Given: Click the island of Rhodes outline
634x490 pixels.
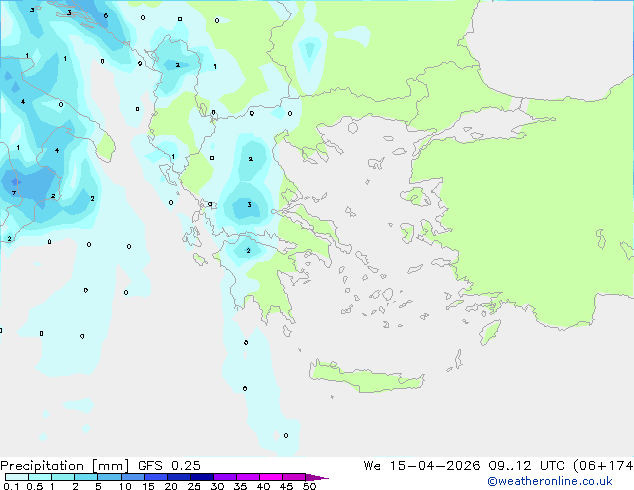Looking at the screenshot, I should coord(490,332).
